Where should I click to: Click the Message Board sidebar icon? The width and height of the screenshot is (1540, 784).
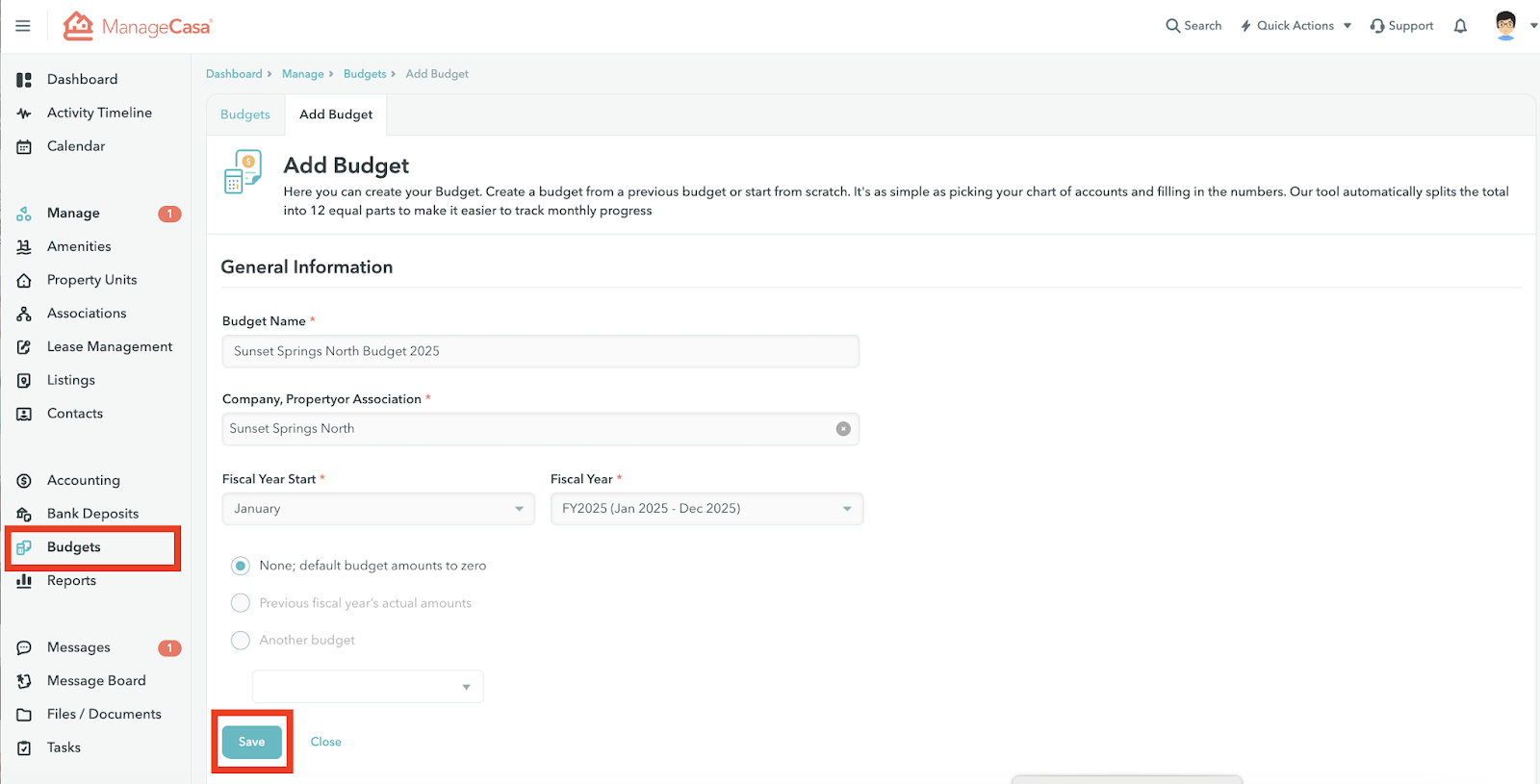tap(24, 681)
